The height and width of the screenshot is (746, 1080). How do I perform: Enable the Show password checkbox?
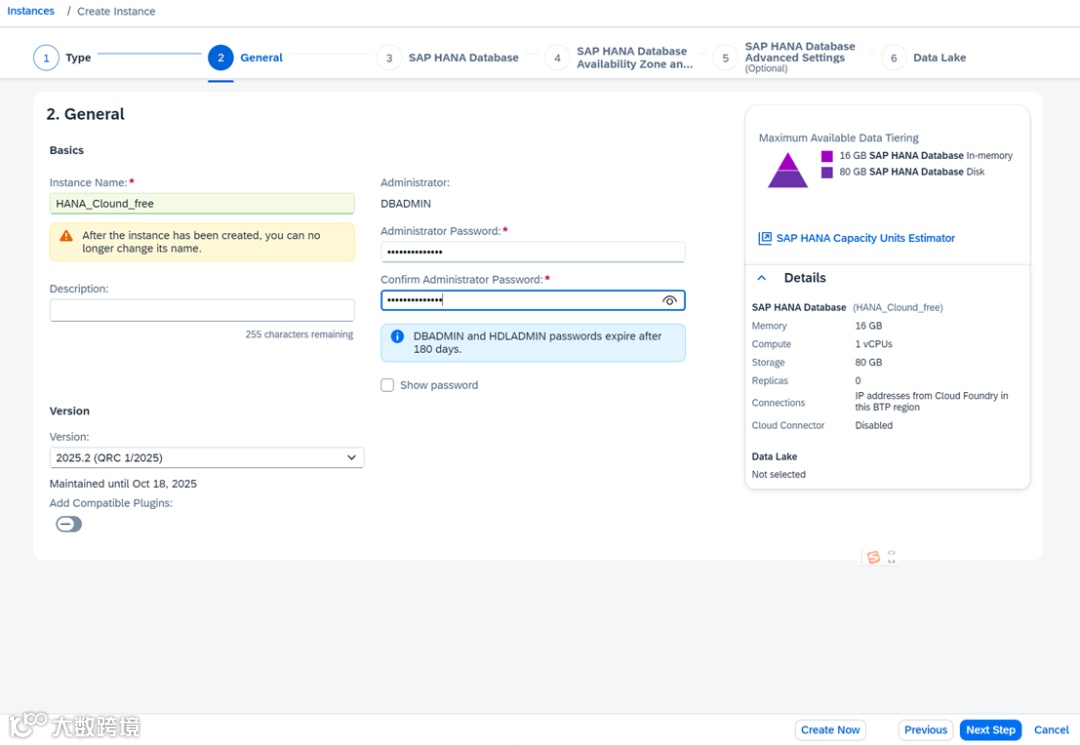(x=387, y=385)
